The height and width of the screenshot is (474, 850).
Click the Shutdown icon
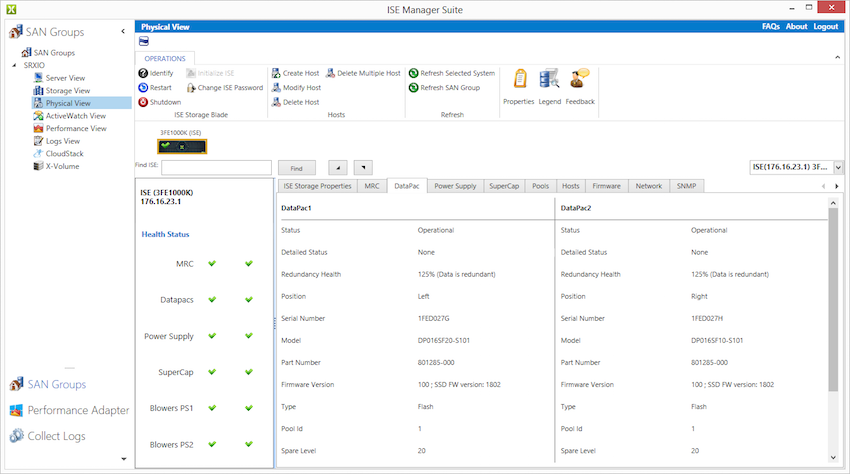point(143,102)
